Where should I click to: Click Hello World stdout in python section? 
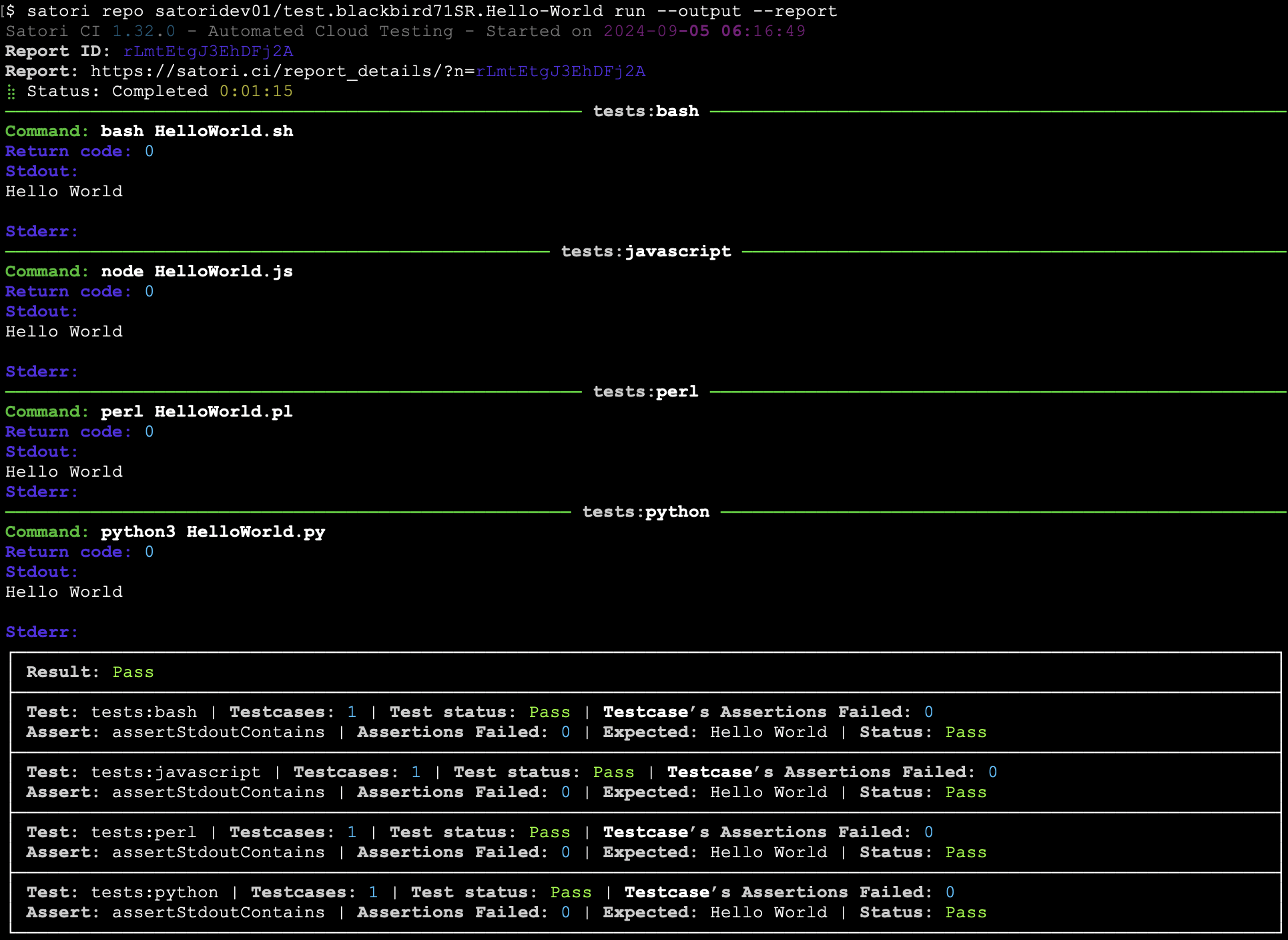pos(64,592)
